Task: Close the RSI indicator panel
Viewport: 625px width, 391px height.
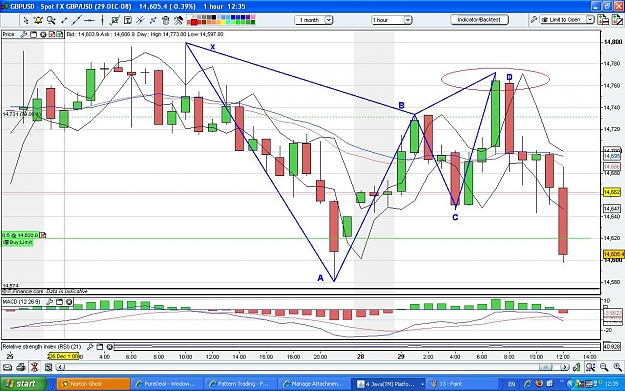Action: pyautogui.click(x=110, y=347)
